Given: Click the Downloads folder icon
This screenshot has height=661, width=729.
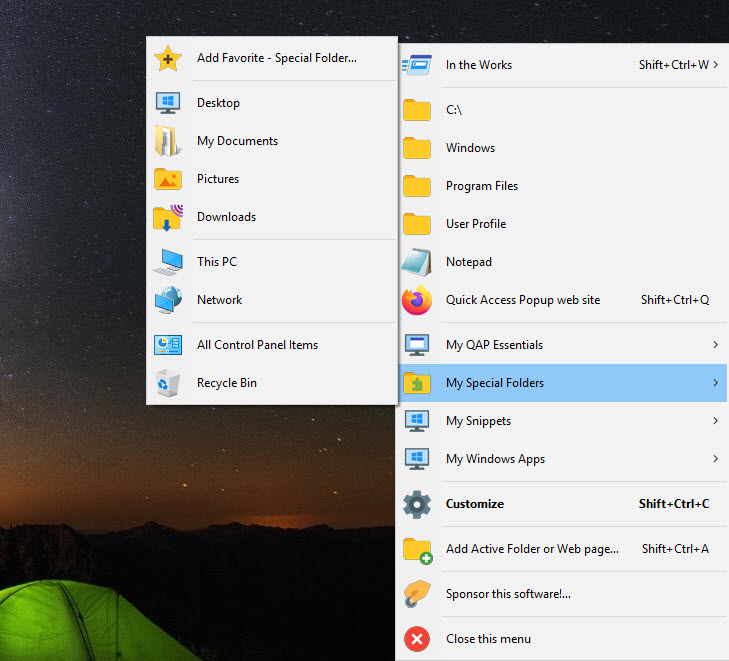Looking at the screenshot, I should tap(168, 217).
